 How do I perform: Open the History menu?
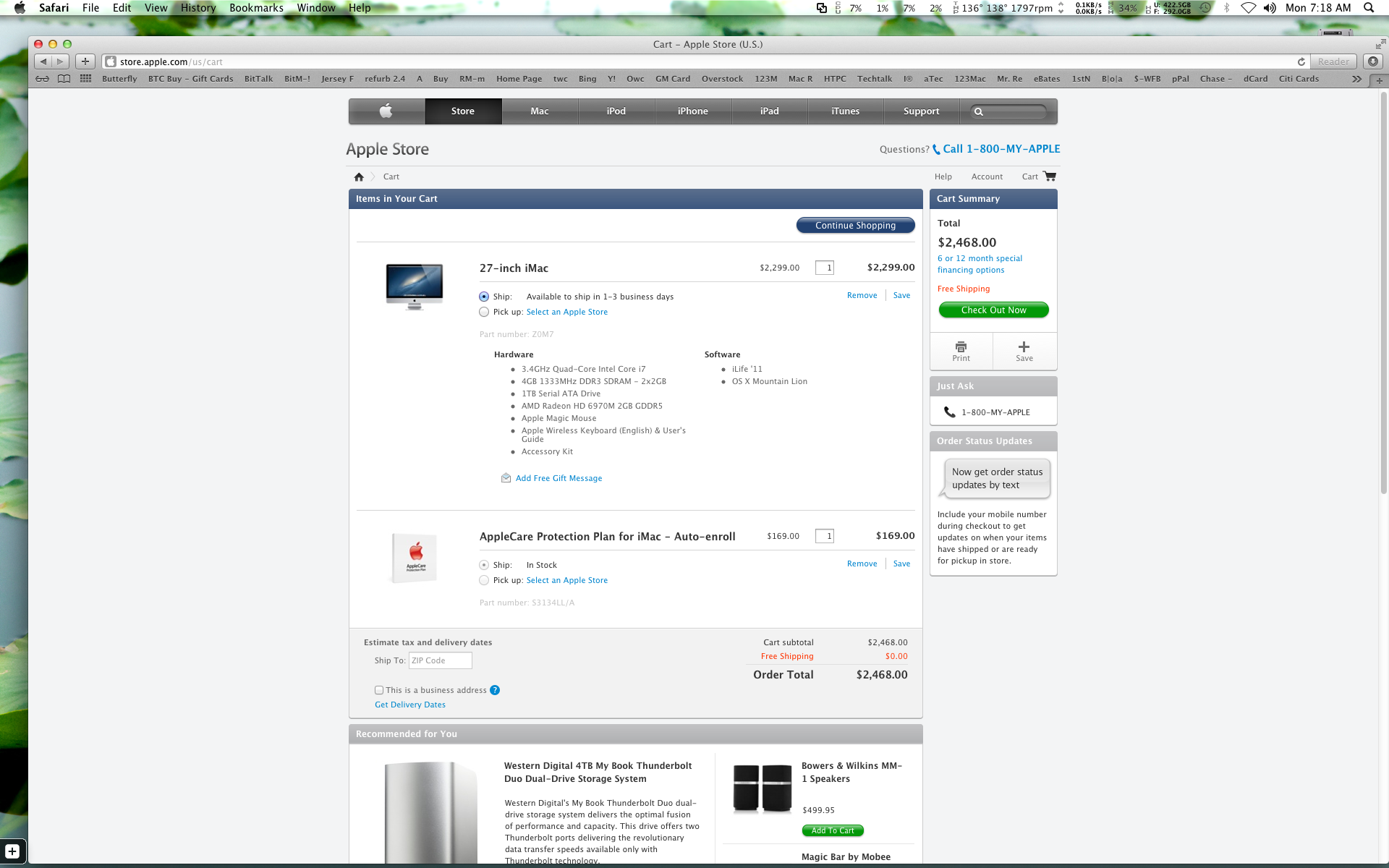[197, 8]
